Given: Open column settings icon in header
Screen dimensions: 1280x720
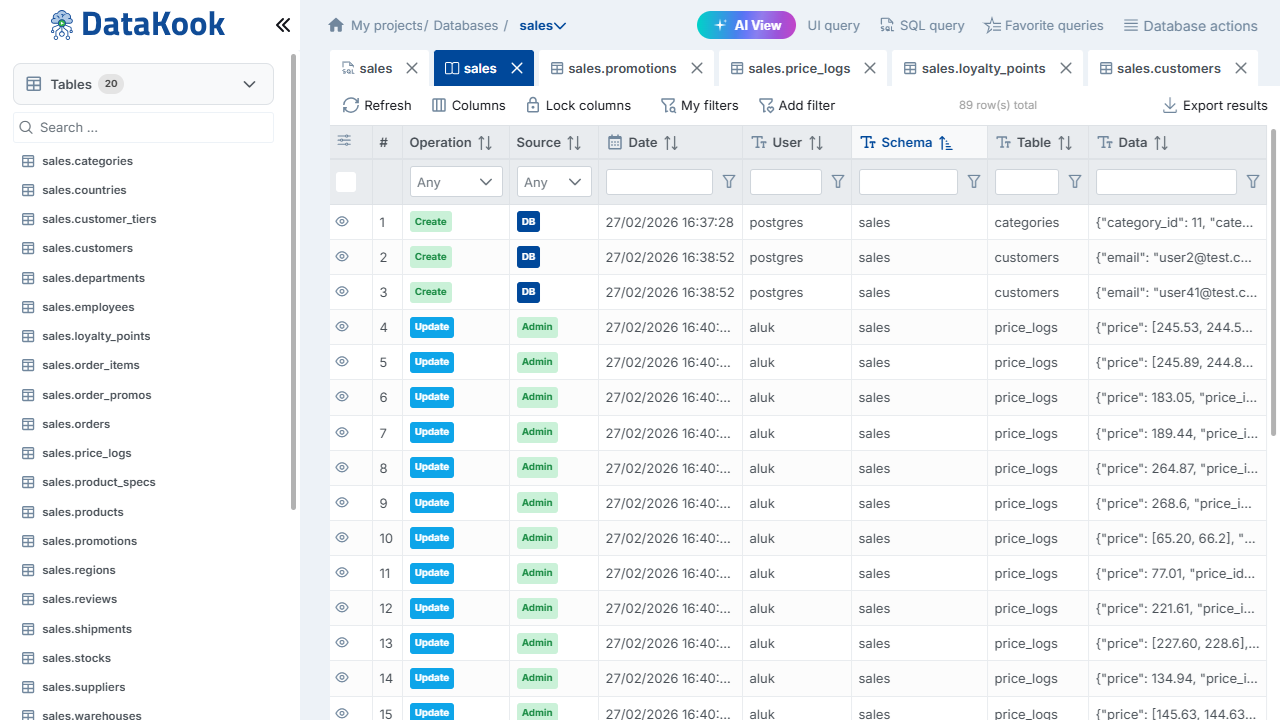Looking at the screenshot, I should 344,141.
